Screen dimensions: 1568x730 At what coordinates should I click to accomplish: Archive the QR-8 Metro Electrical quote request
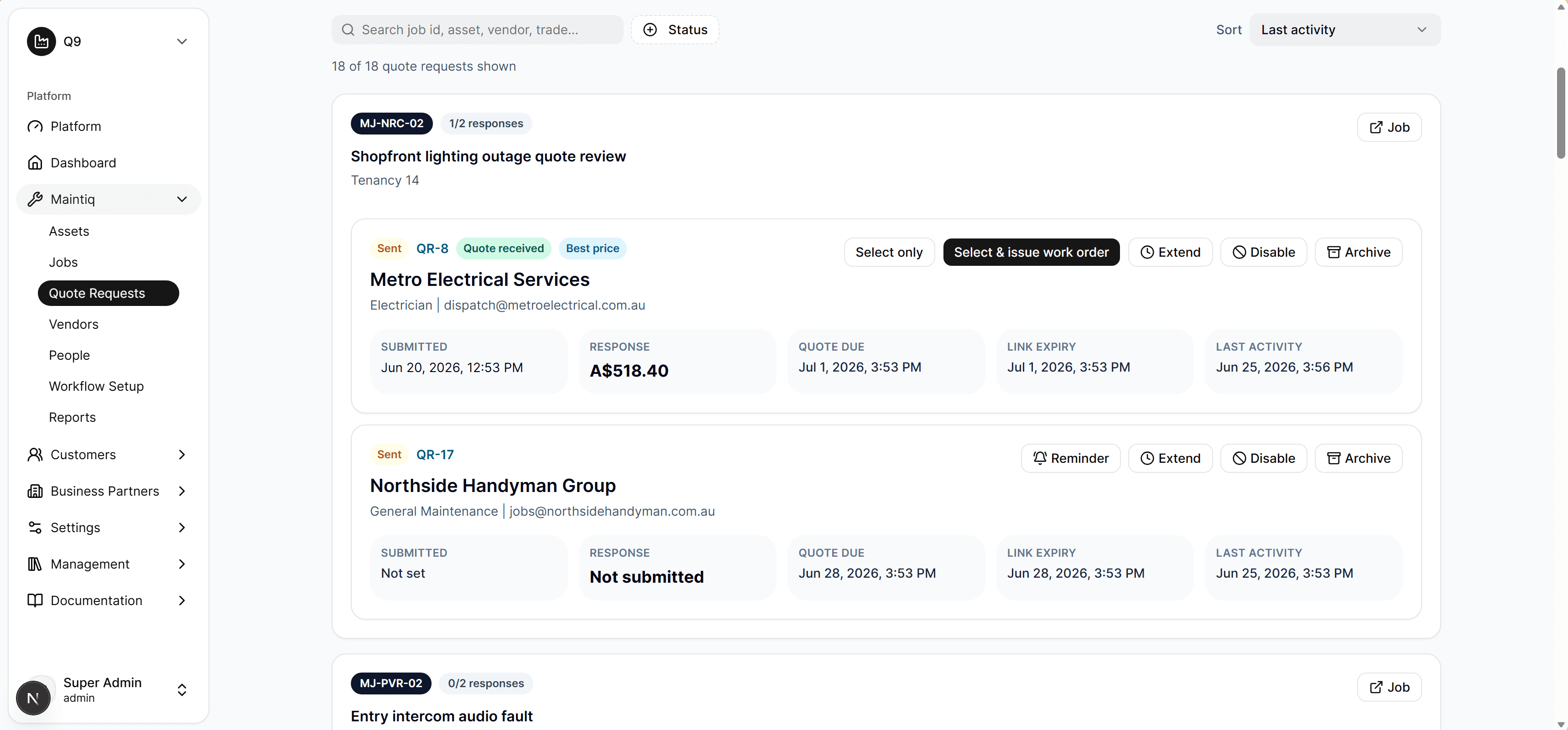click(x=1359, y=253)
